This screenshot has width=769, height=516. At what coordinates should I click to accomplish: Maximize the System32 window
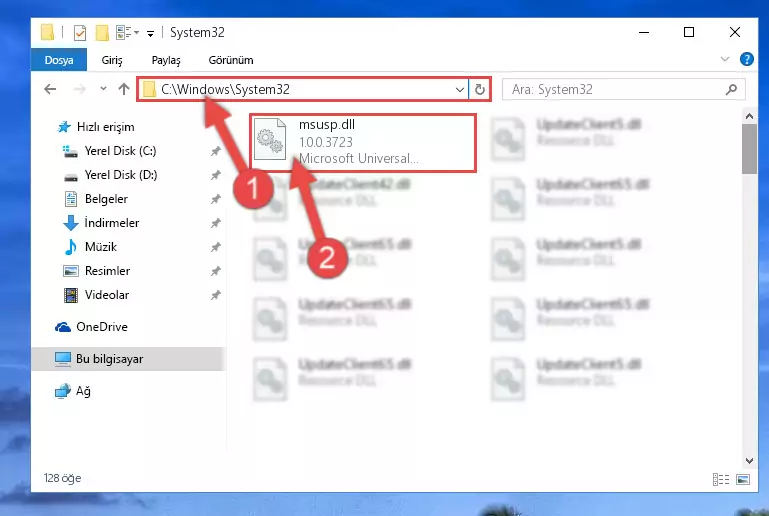(x=689, y=32)
